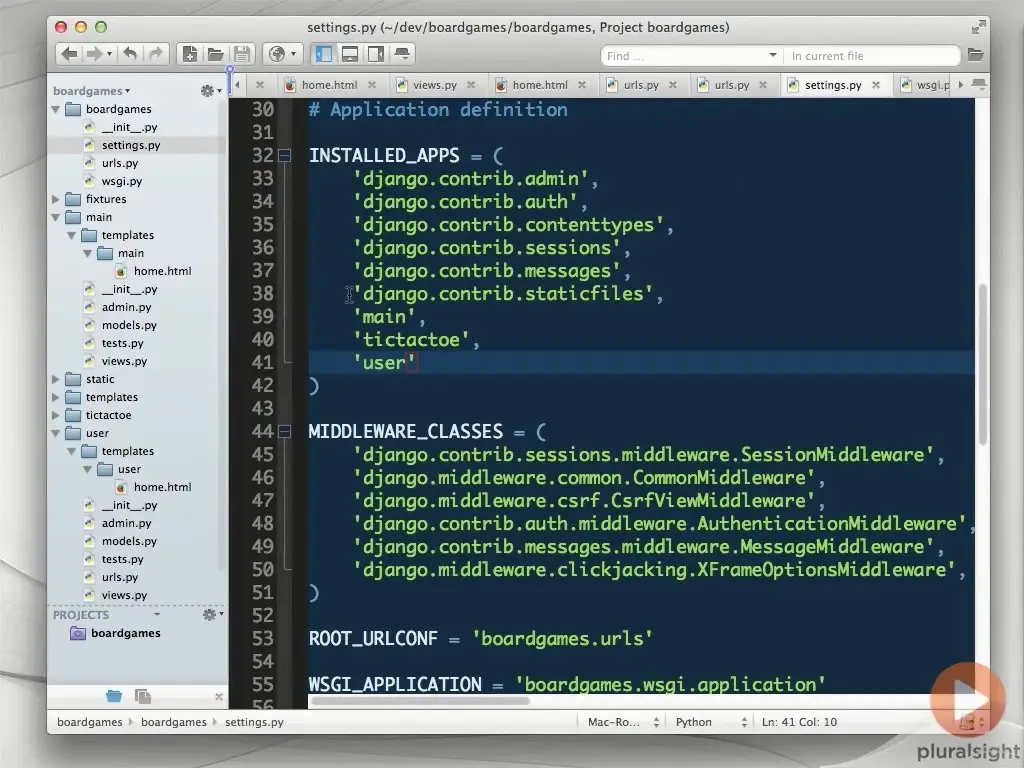Save file with the floppy disk icon
This screenshot has width=1024, height=768.
point(242,54)
